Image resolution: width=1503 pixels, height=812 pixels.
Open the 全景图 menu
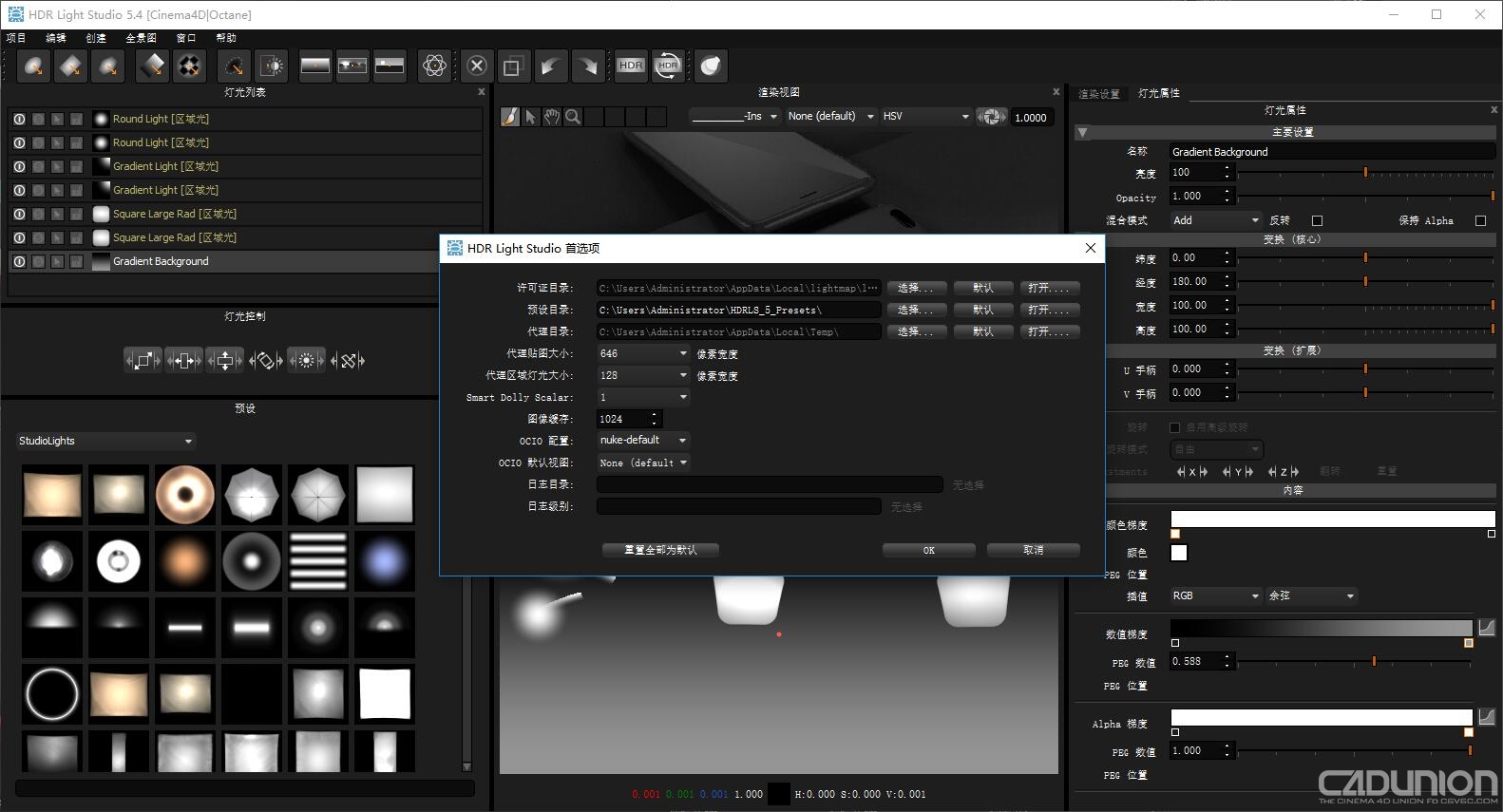[x=141, y=38]
